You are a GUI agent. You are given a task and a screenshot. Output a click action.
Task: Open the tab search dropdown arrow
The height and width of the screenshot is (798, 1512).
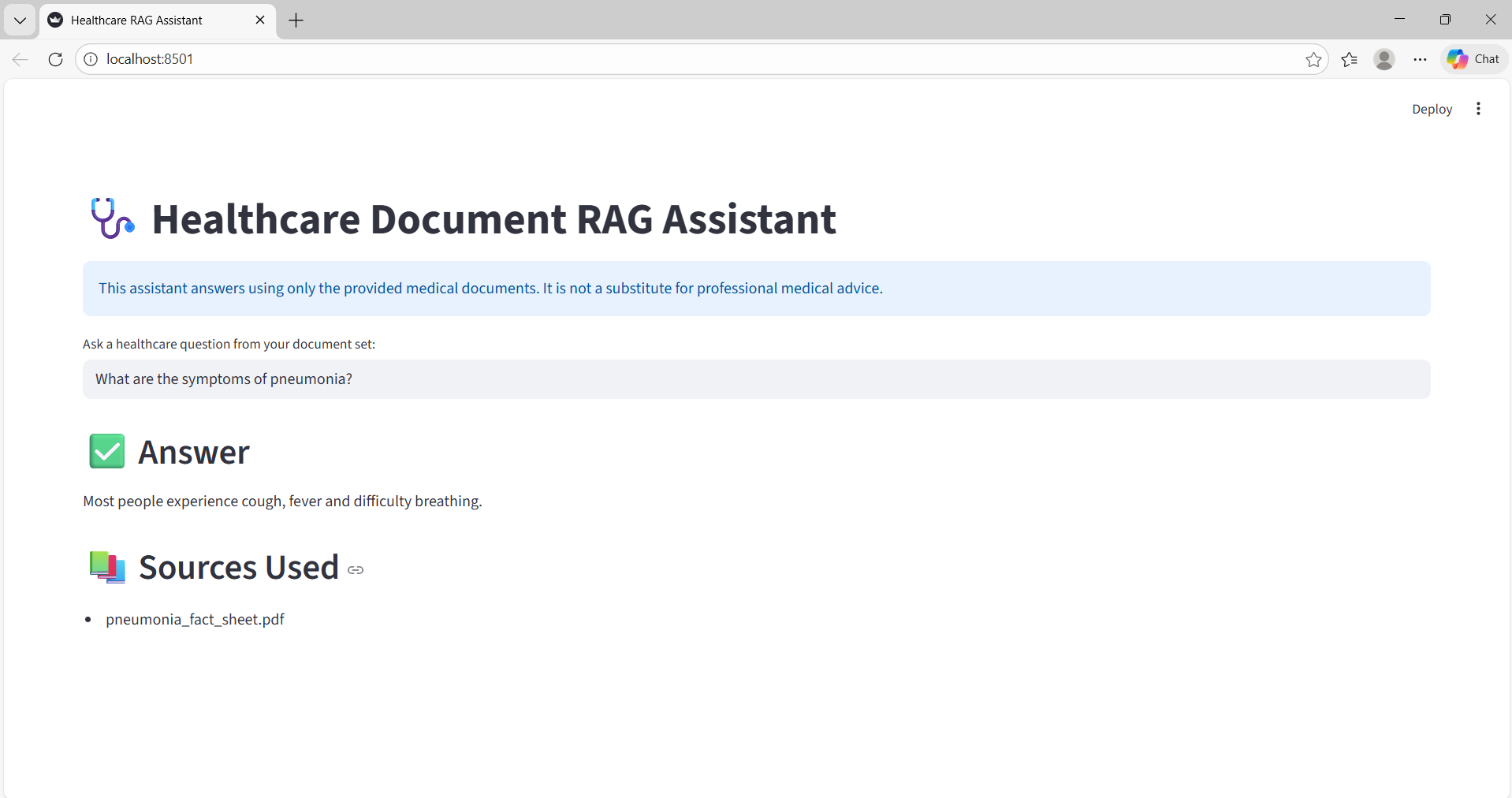(20, 20)
